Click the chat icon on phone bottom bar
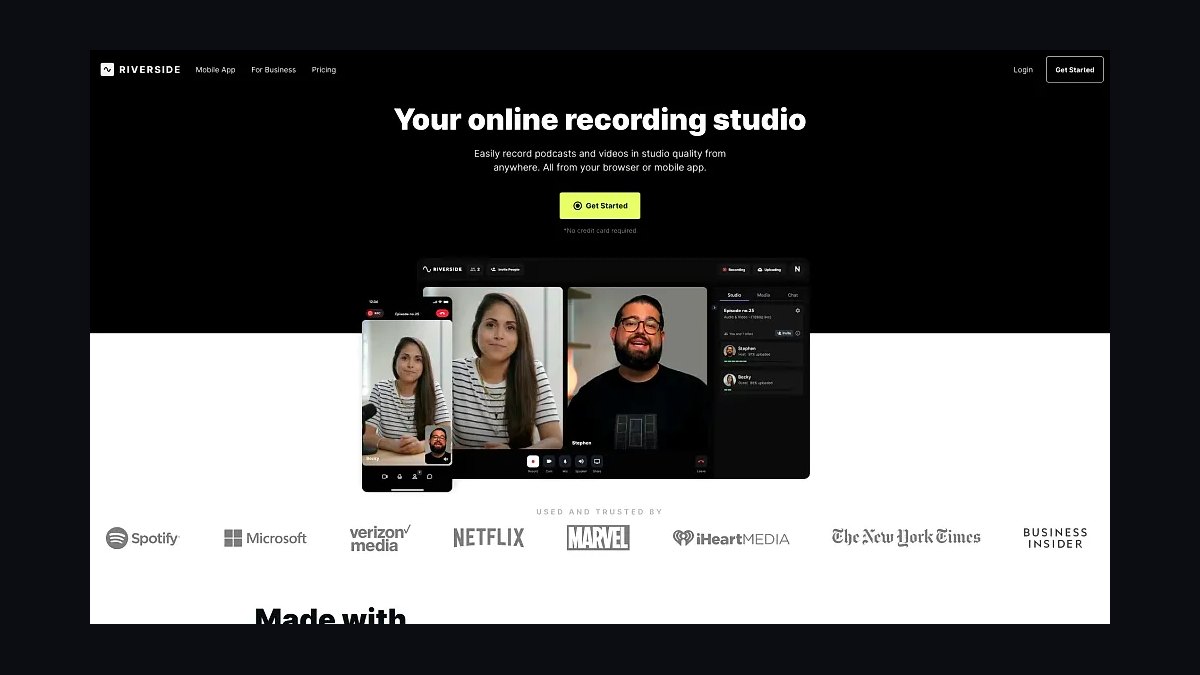 pyautogui.click(x=429, y=476)
